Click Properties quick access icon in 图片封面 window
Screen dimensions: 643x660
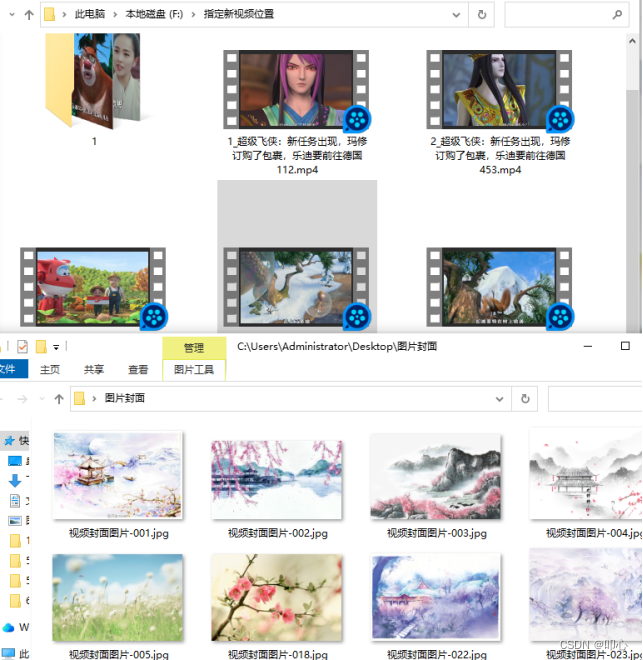click(22, 347)
